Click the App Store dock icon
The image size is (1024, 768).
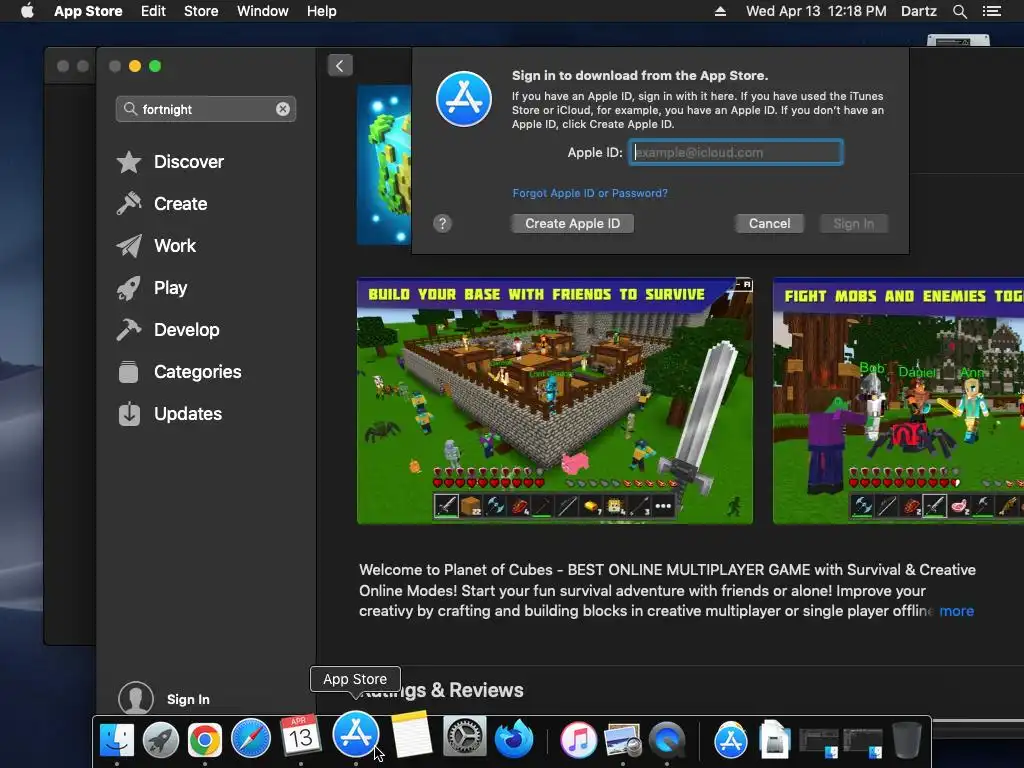356,735
